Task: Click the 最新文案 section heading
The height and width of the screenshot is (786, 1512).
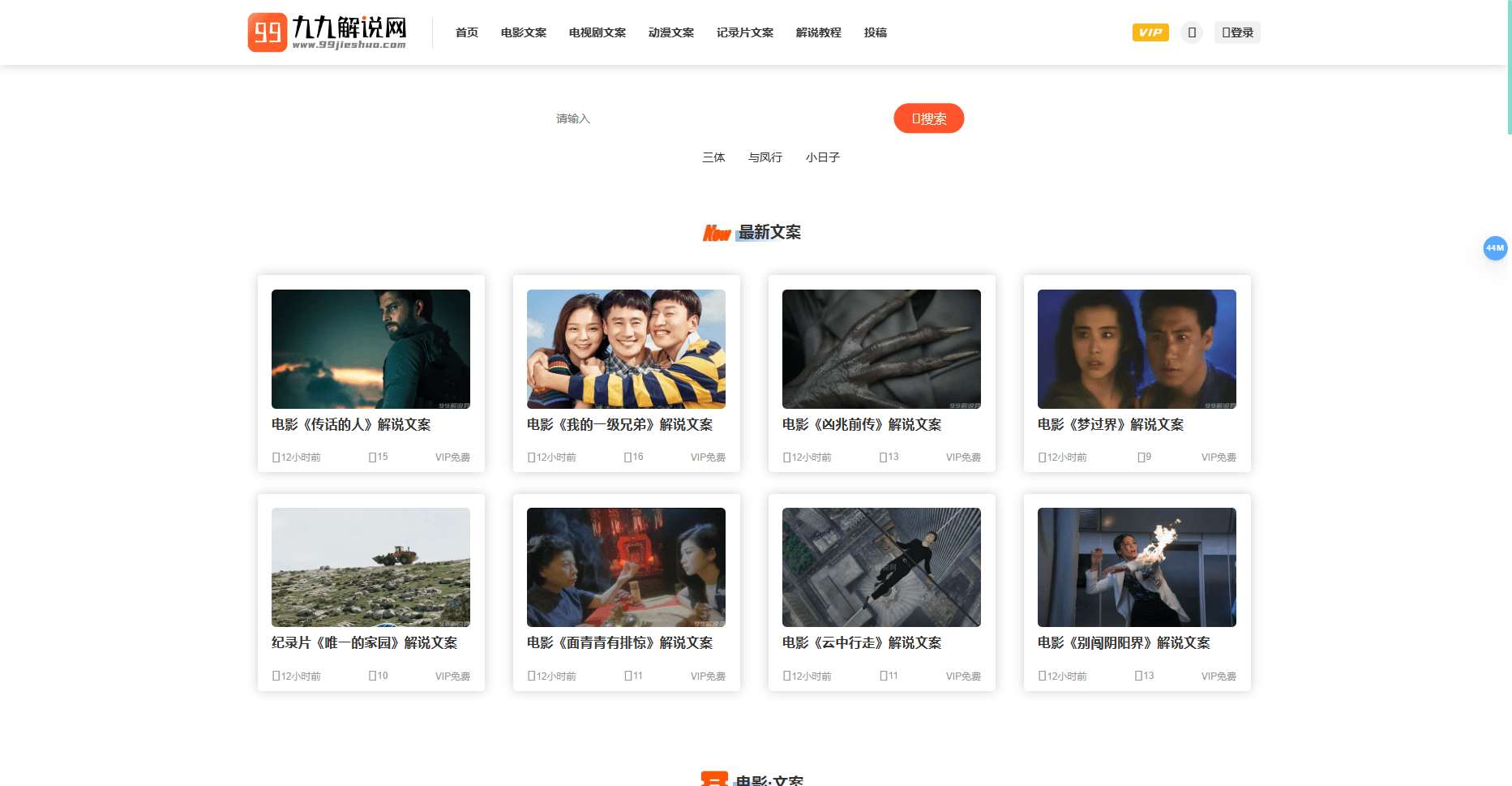Action: [x=769, y=232]
